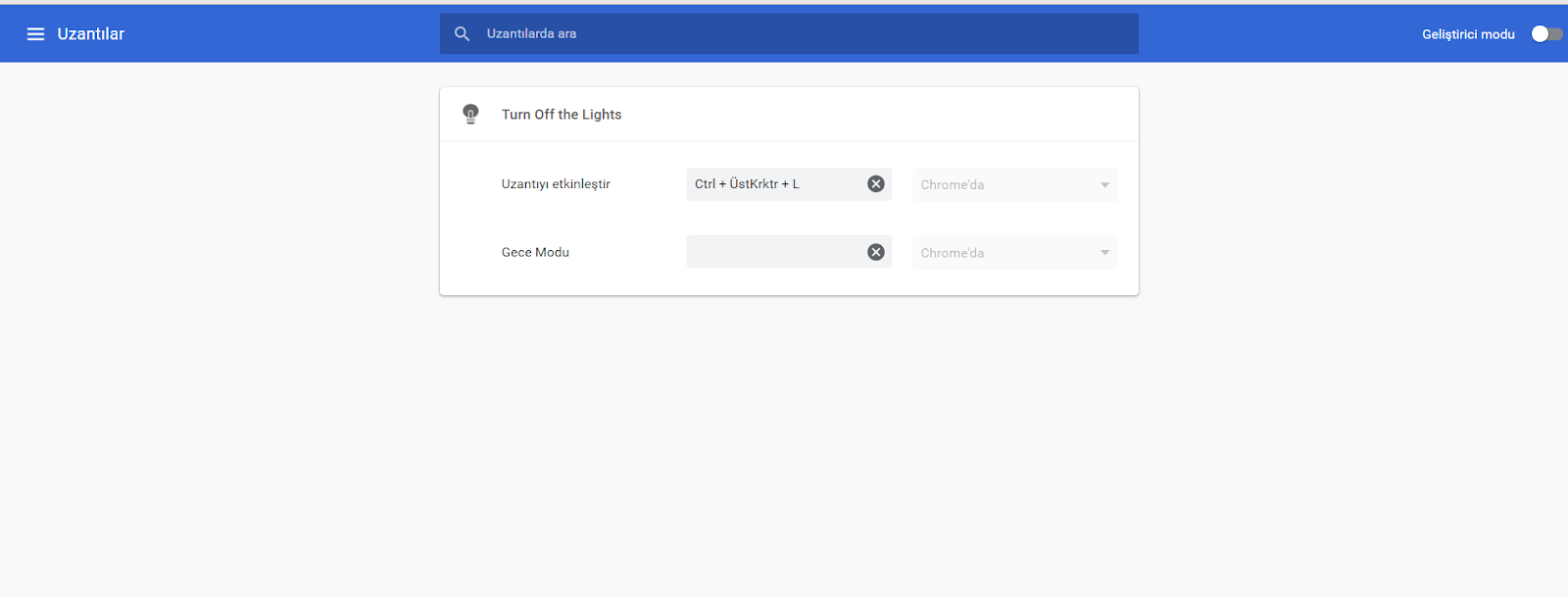Image resolution: width=1568 pixels, height=597 pixels.
Task: Click the Turn Off the Lights lamp icon
Action: (x=470, y=115)
